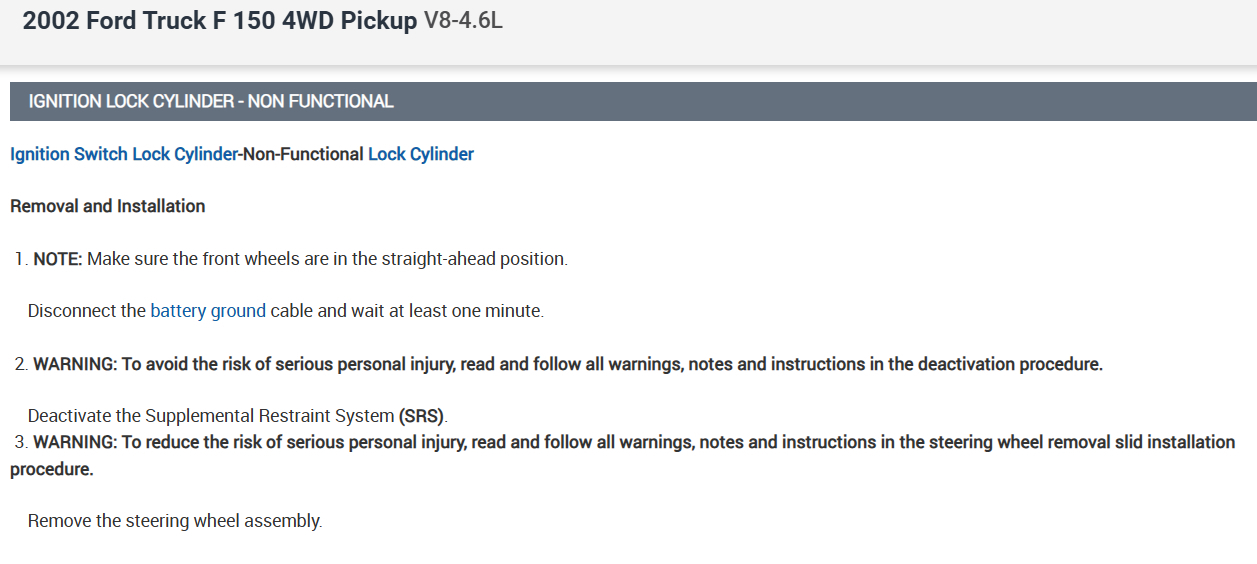Click the Lock Cylinder link after Non-Functional
The width and height of the screenshot is (1257, 564).
420,154
